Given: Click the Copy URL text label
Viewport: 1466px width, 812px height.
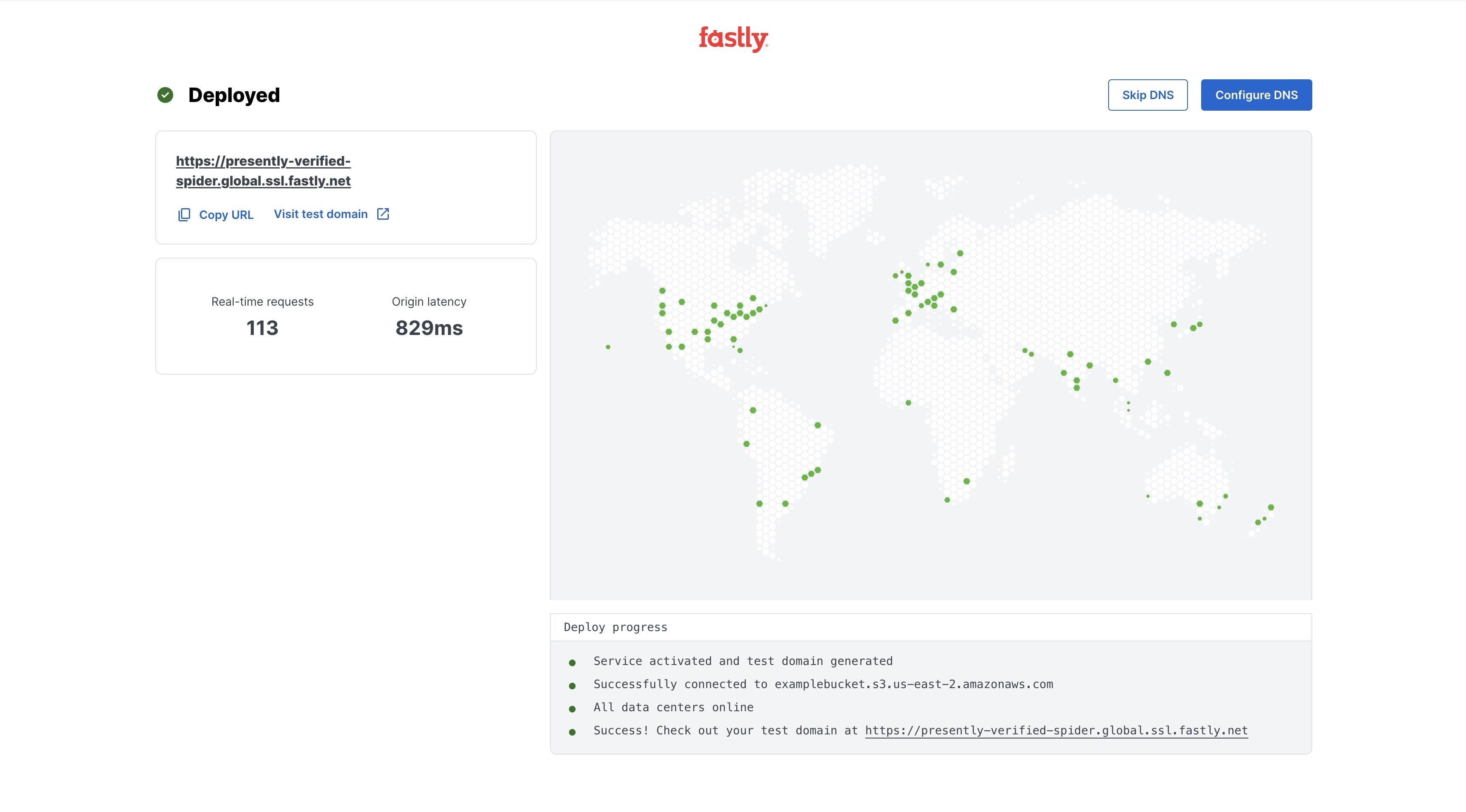Looking at the screenshot, I should pos(226,214).
